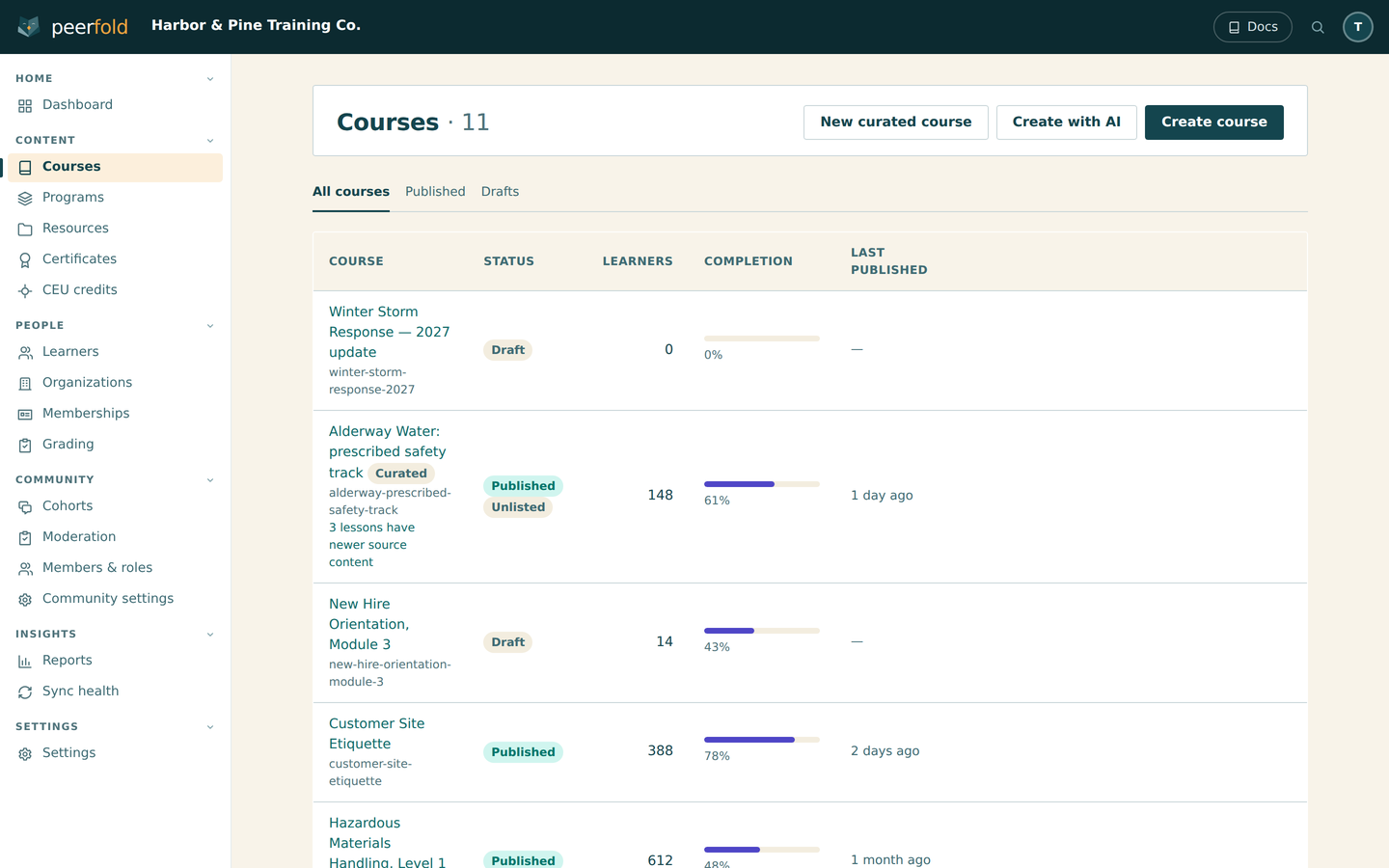Click the Courses book icon
Image resolution: width=1389 pixels, height=868 pixels.
coord(25,167)
